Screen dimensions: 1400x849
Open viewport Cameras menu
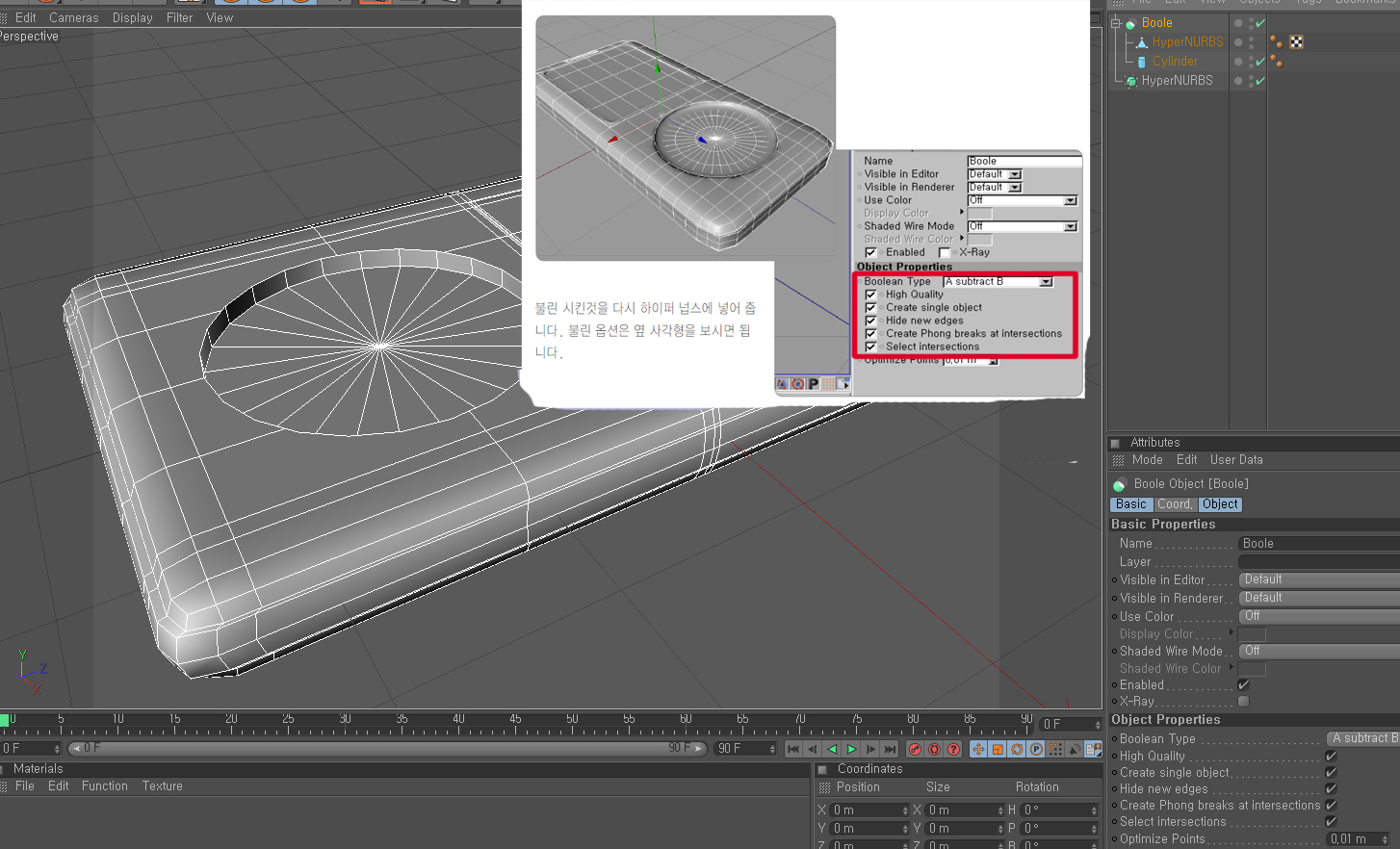point(74,17)
